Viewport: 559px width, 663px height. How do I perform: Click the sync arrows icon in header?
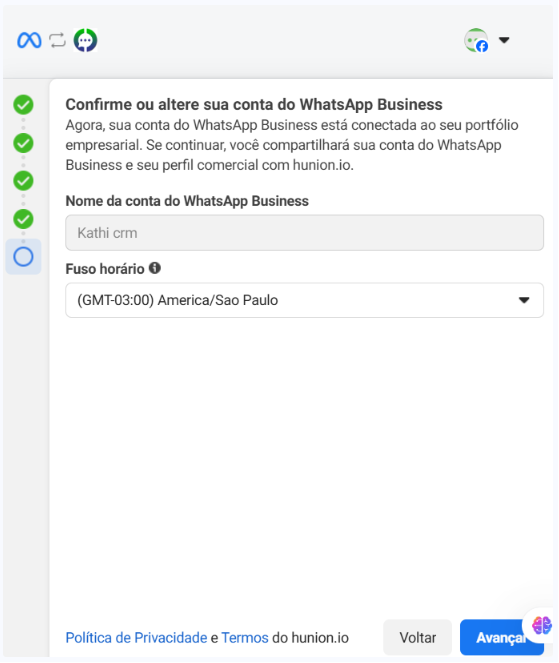57,41
